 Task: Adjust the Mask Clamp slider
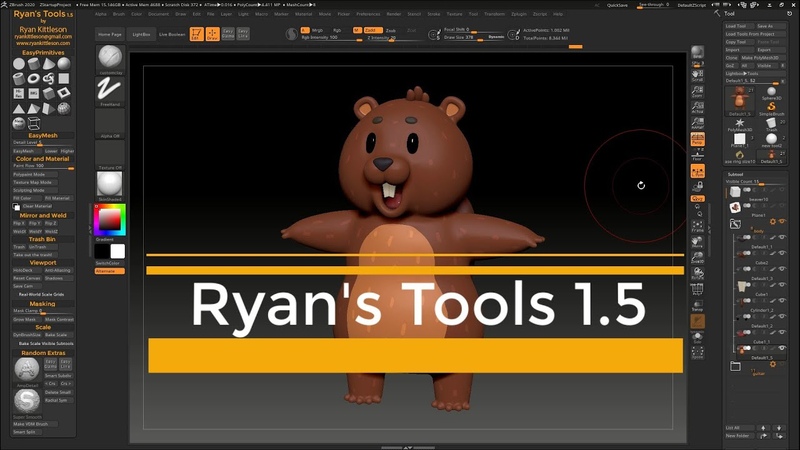pos(43,311)
